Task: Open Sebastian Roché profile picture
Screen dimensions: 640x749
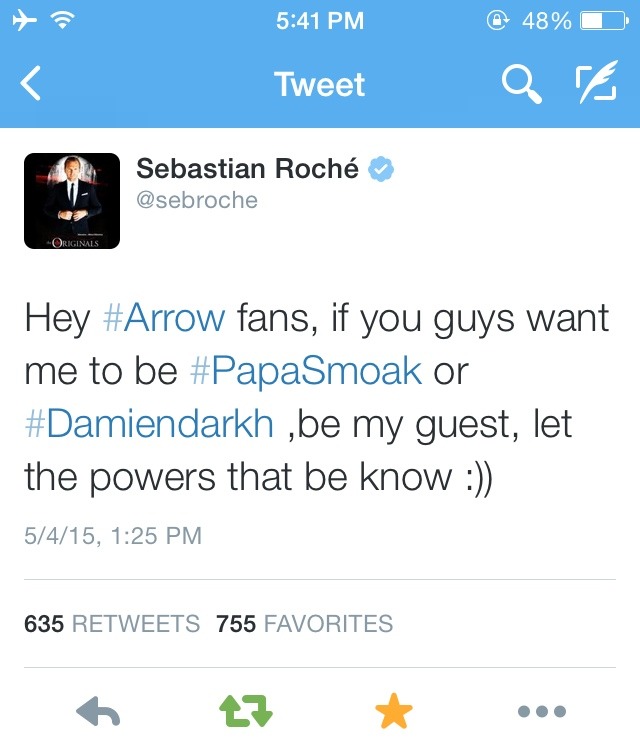Action: (72, 201)
